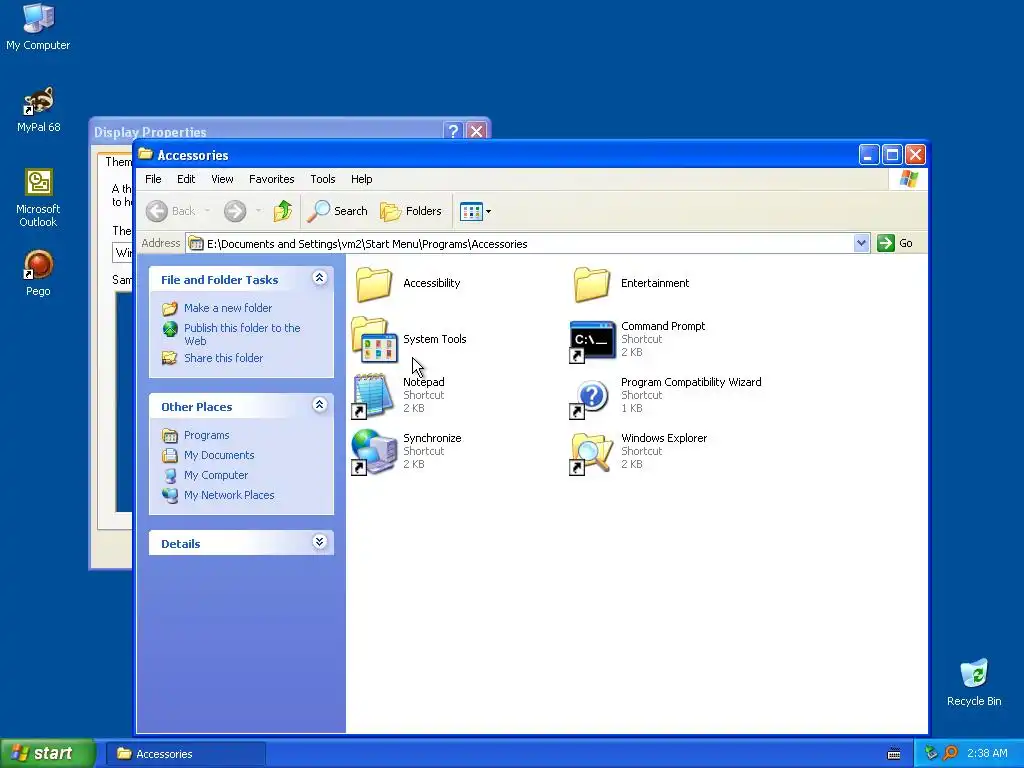This screenshot has width=1024, height=768.
Task: Click the Back navigation button
Action: [170, 211]
